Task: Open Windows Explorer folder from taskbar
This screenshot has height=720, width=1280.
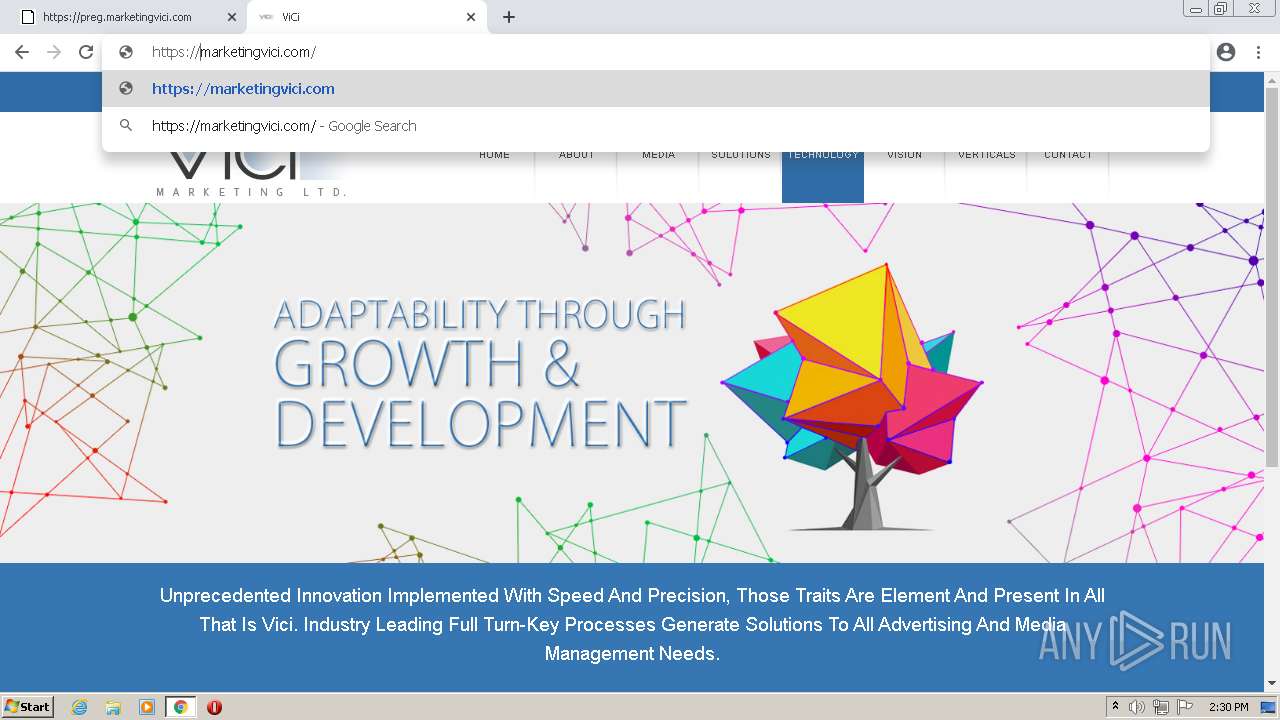Action: click(113, 707)
